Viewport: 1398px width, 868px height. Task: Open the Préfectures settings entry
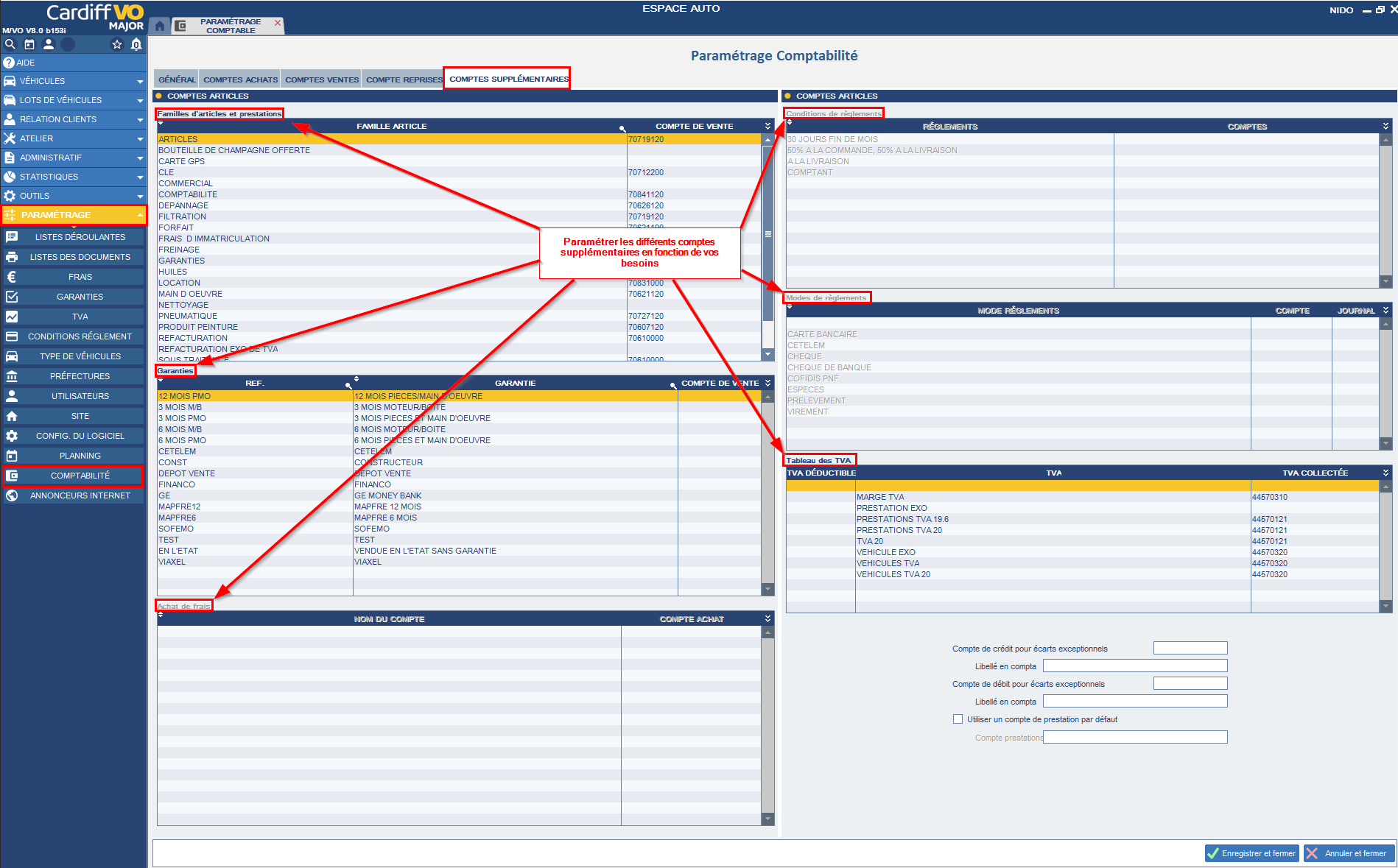(73, 376)
